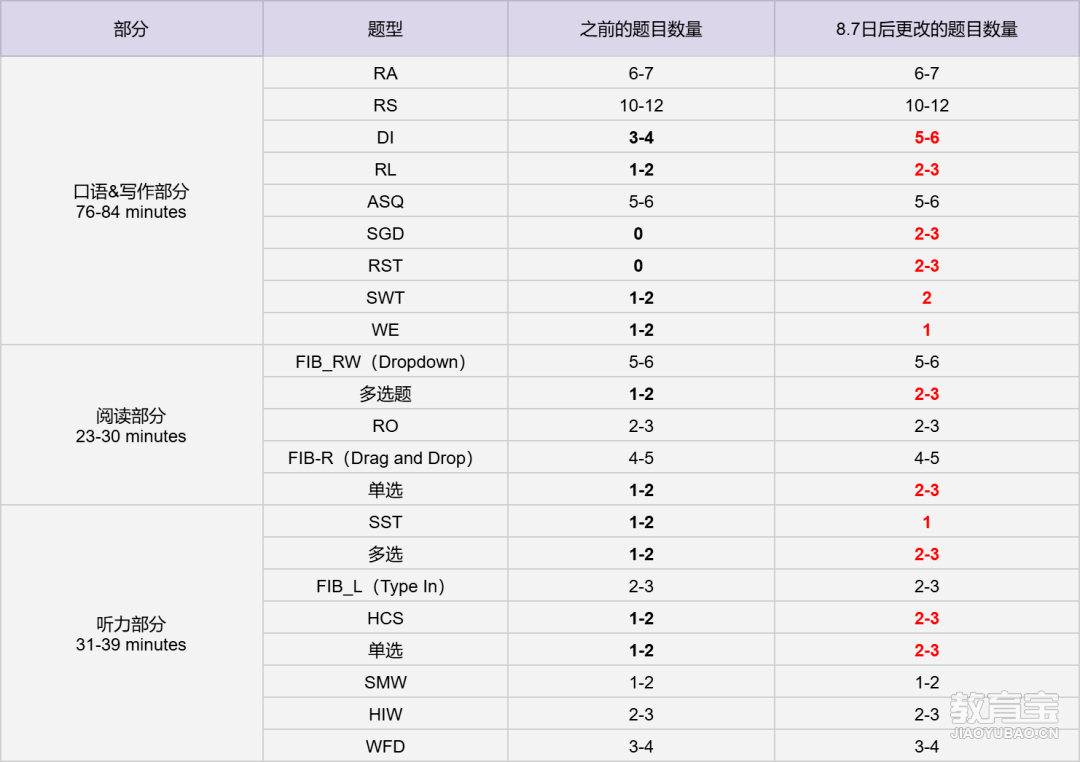Screen dimensions: 1080x762
Task: Click the RST question type cell
Action: (385, 265)
